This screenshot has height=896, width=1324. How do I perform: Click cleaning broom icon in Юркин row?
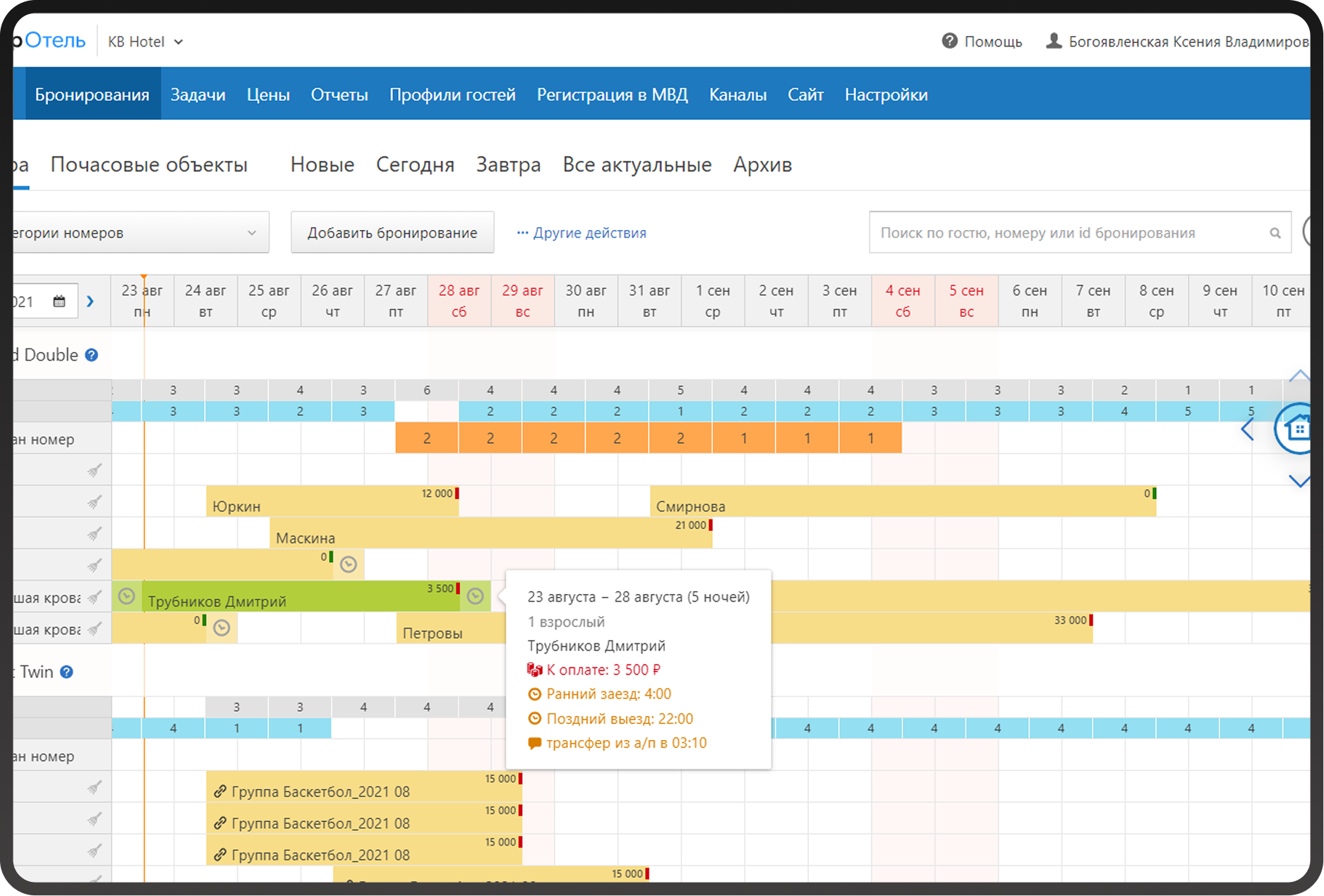[94, 502]
